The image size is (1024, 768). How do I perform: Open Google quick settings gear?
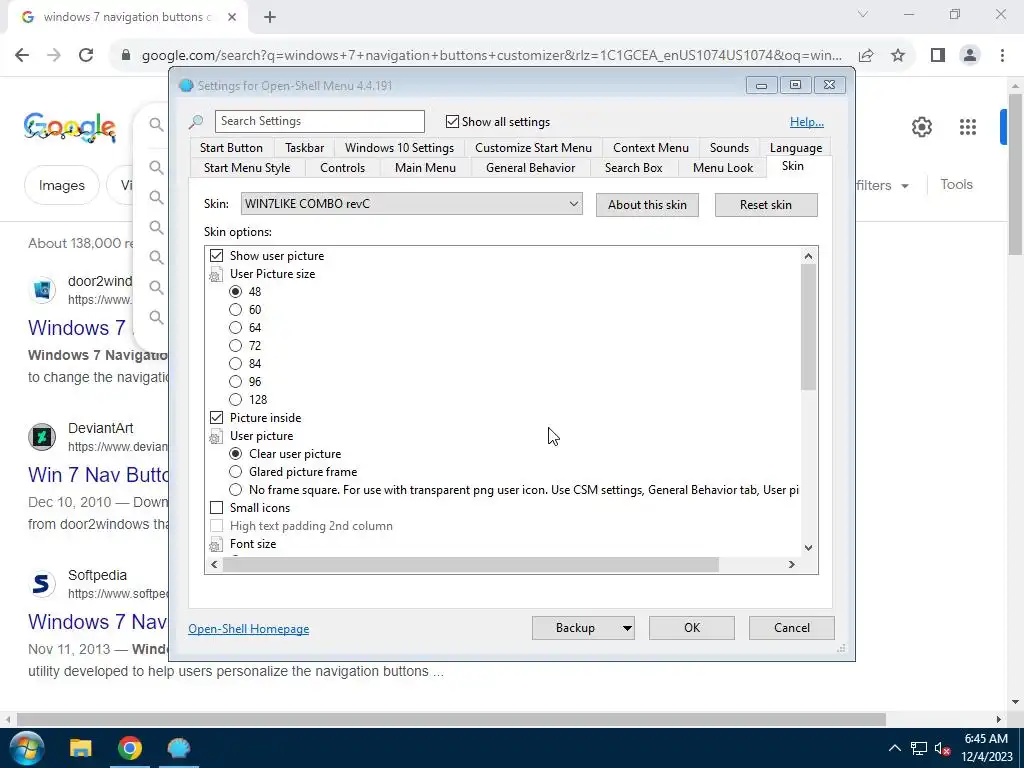tap(921, 127)
